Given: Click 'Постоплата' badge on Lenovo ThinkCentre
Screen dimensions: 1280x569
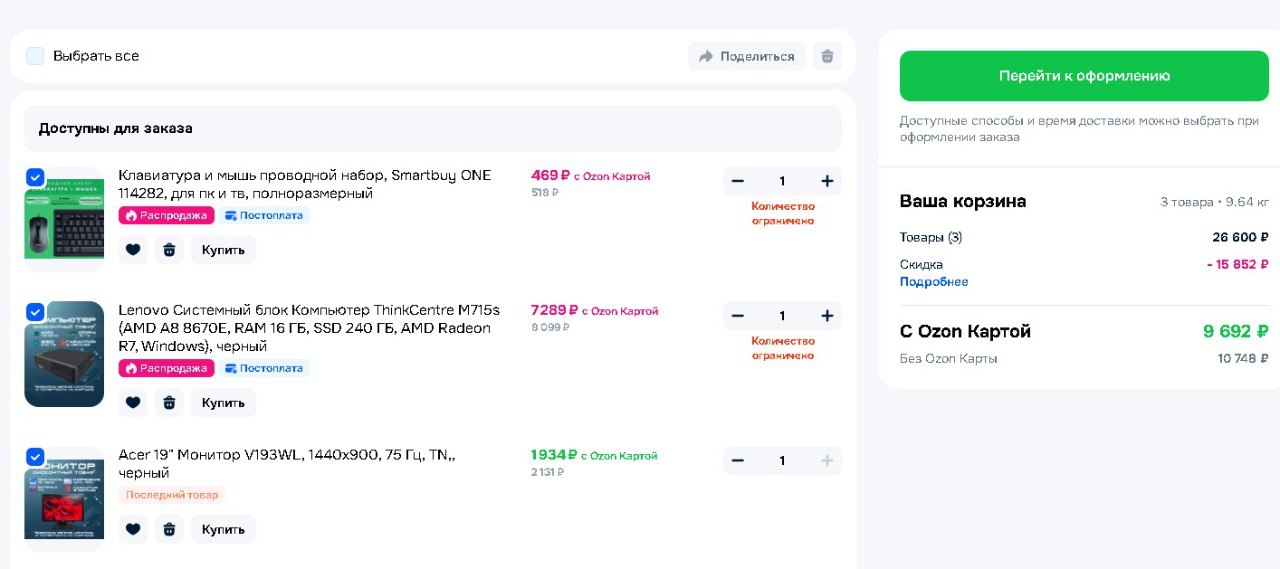Looking at the screenshot, I should pos(265,368).
